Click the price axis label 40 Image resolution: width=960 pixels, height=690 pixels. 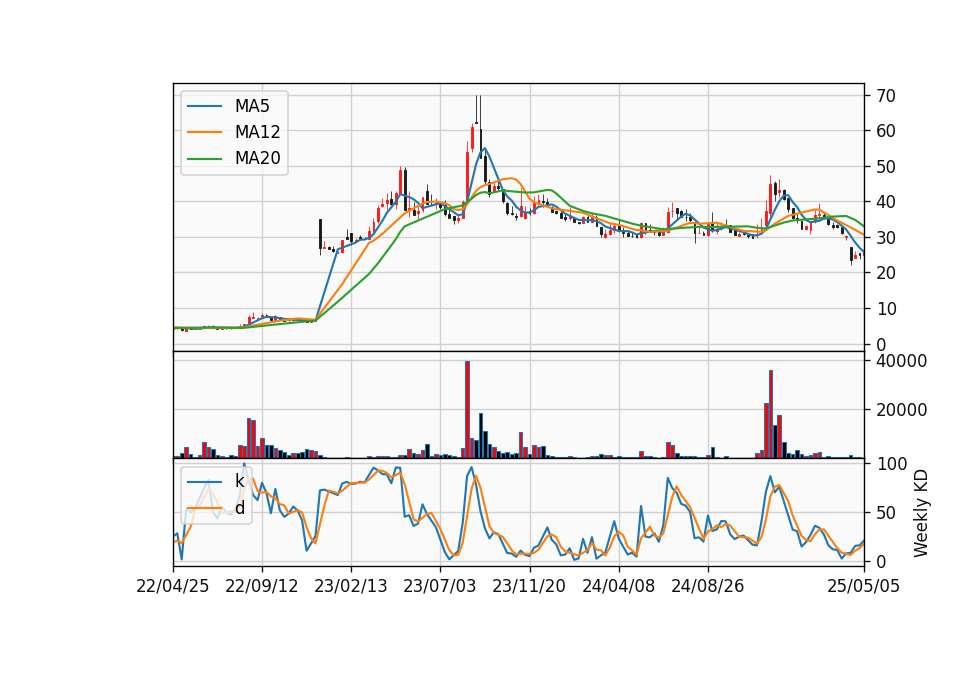[x=886, y=202]
